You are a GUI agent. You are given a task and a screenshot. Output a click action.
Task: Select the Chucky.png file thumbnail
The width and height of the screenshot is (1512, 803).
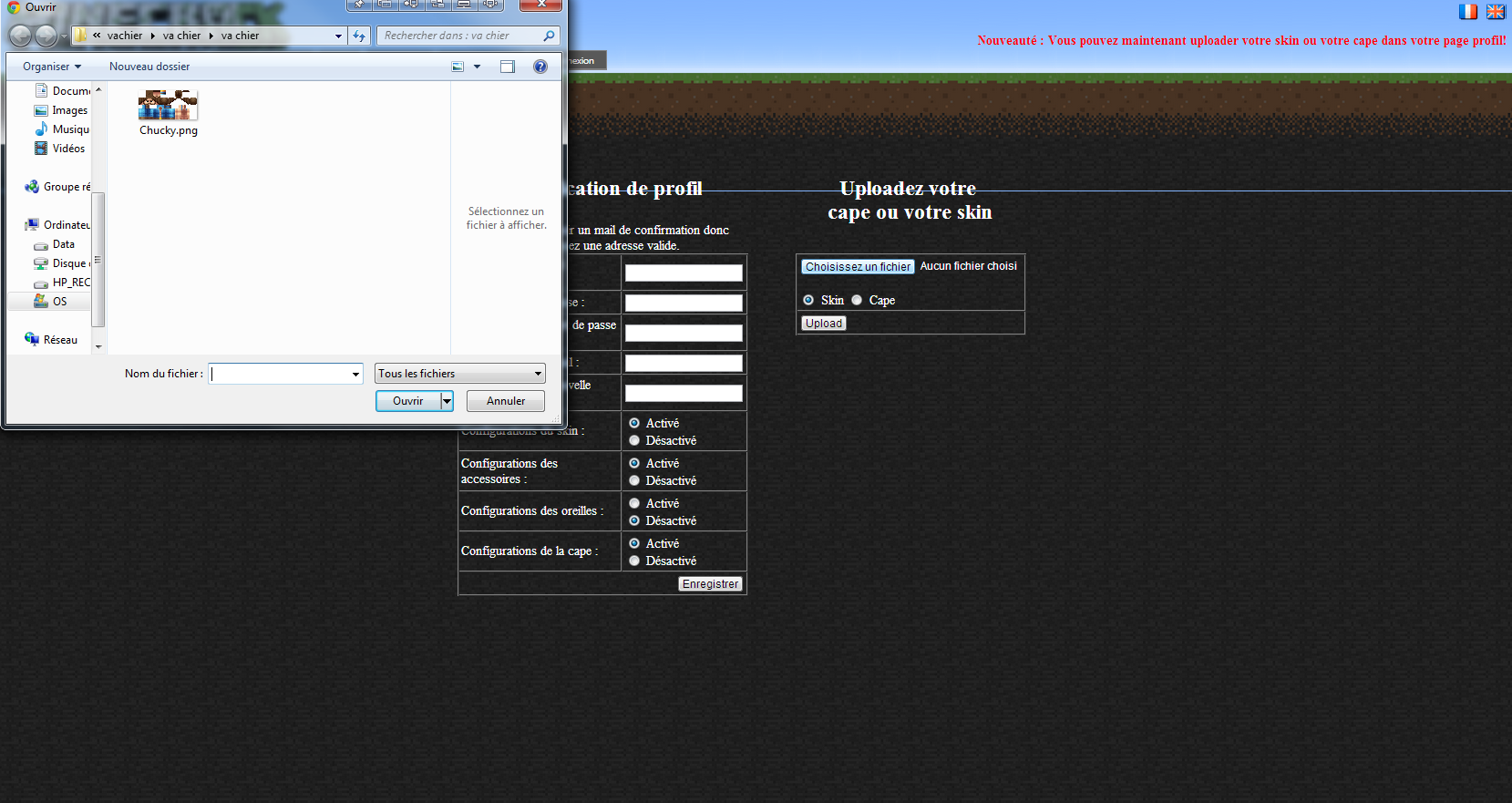[168, 106]
